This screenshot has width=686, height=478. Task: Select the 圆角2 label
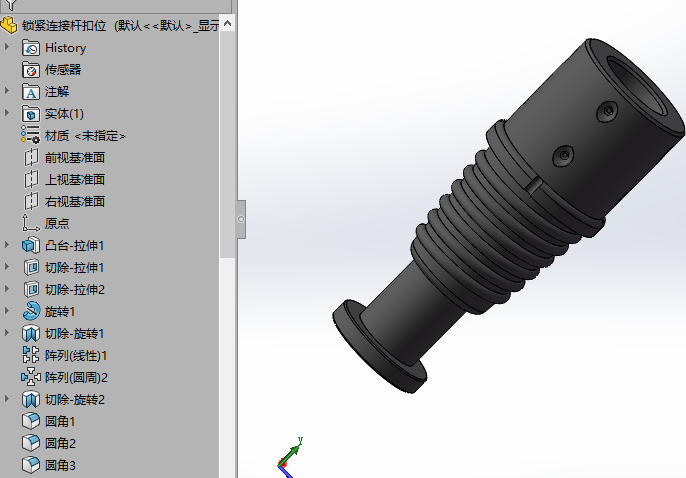click(60, 443)
